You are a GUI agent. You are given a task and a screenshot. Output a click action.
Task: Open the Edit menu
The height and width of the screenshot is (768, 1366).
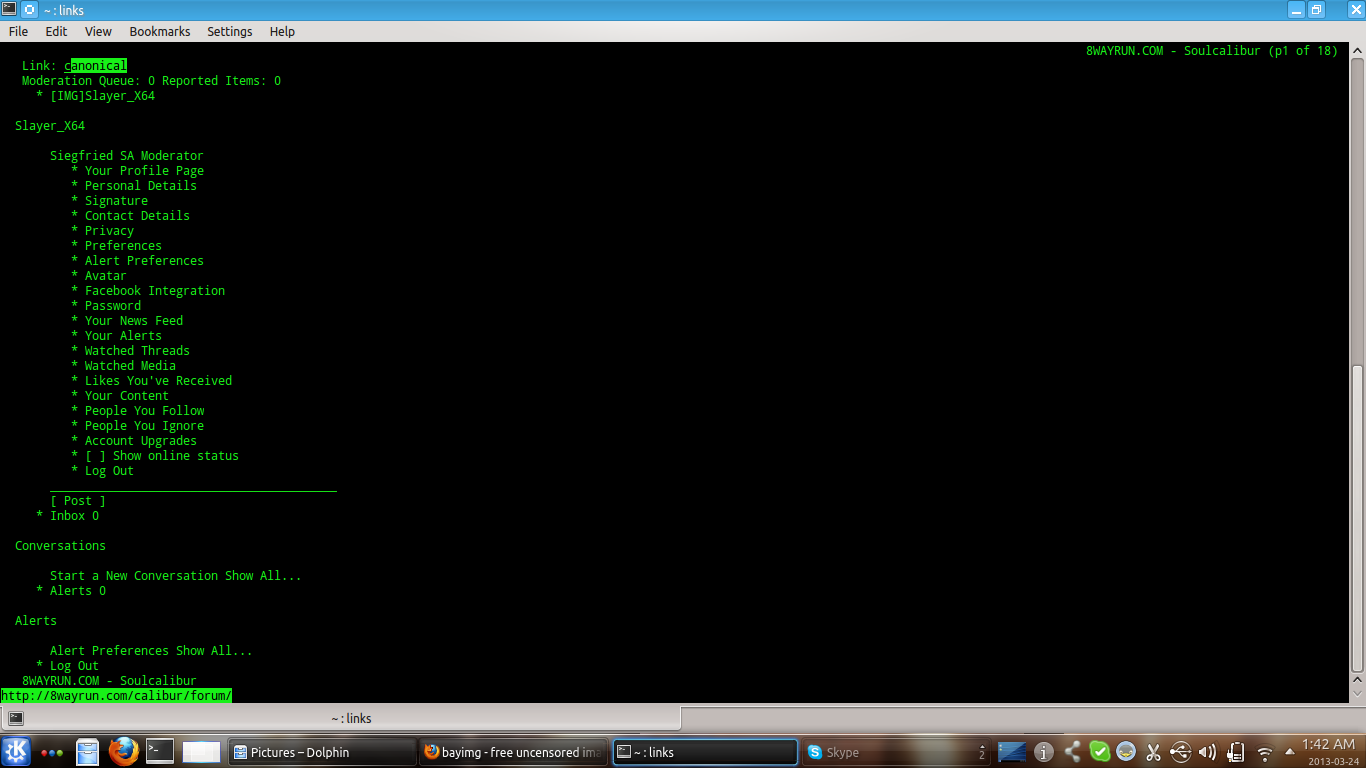click(x=56, y=31)
